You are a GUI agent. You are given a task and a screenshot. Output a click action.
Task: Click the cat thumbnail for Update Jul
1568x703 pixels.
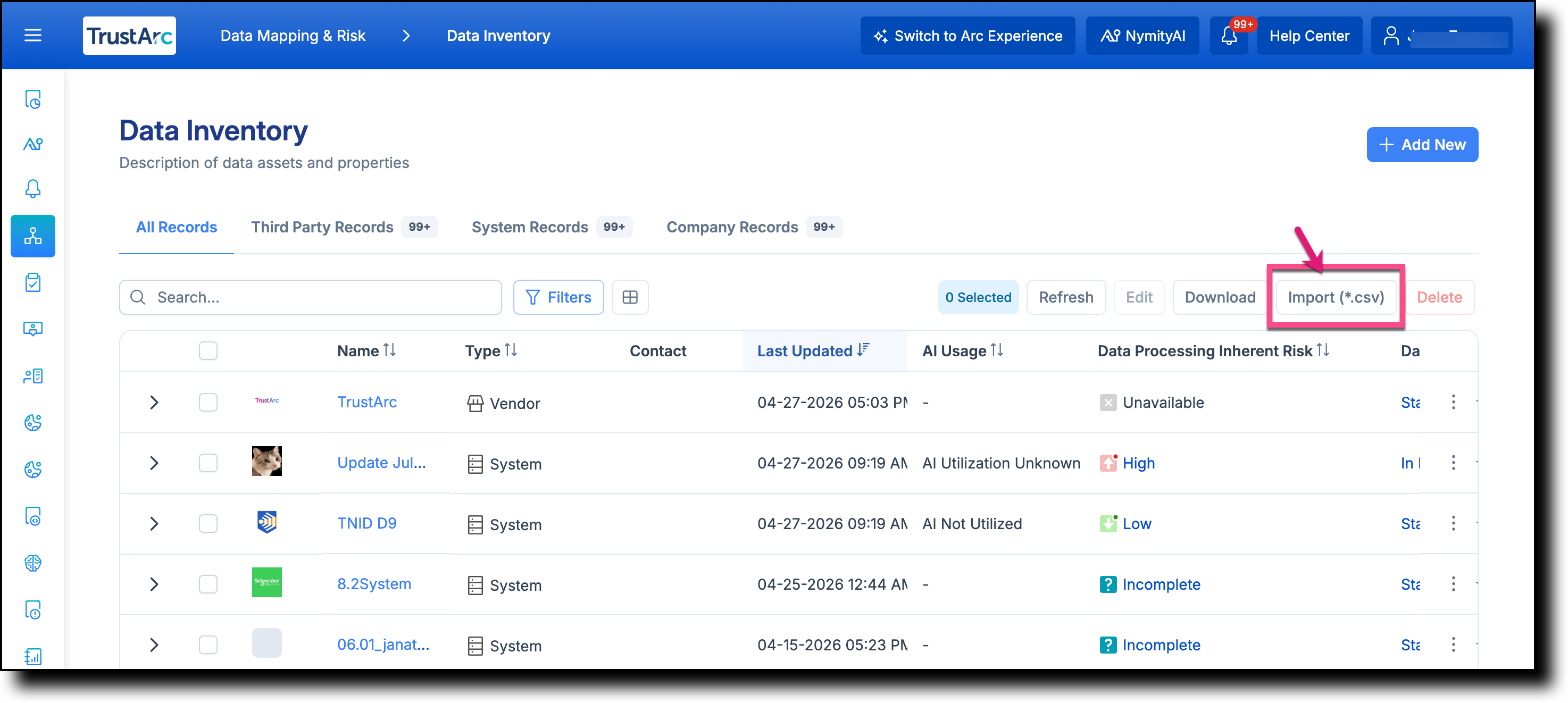pyautogui.click(x=266, y=462)
